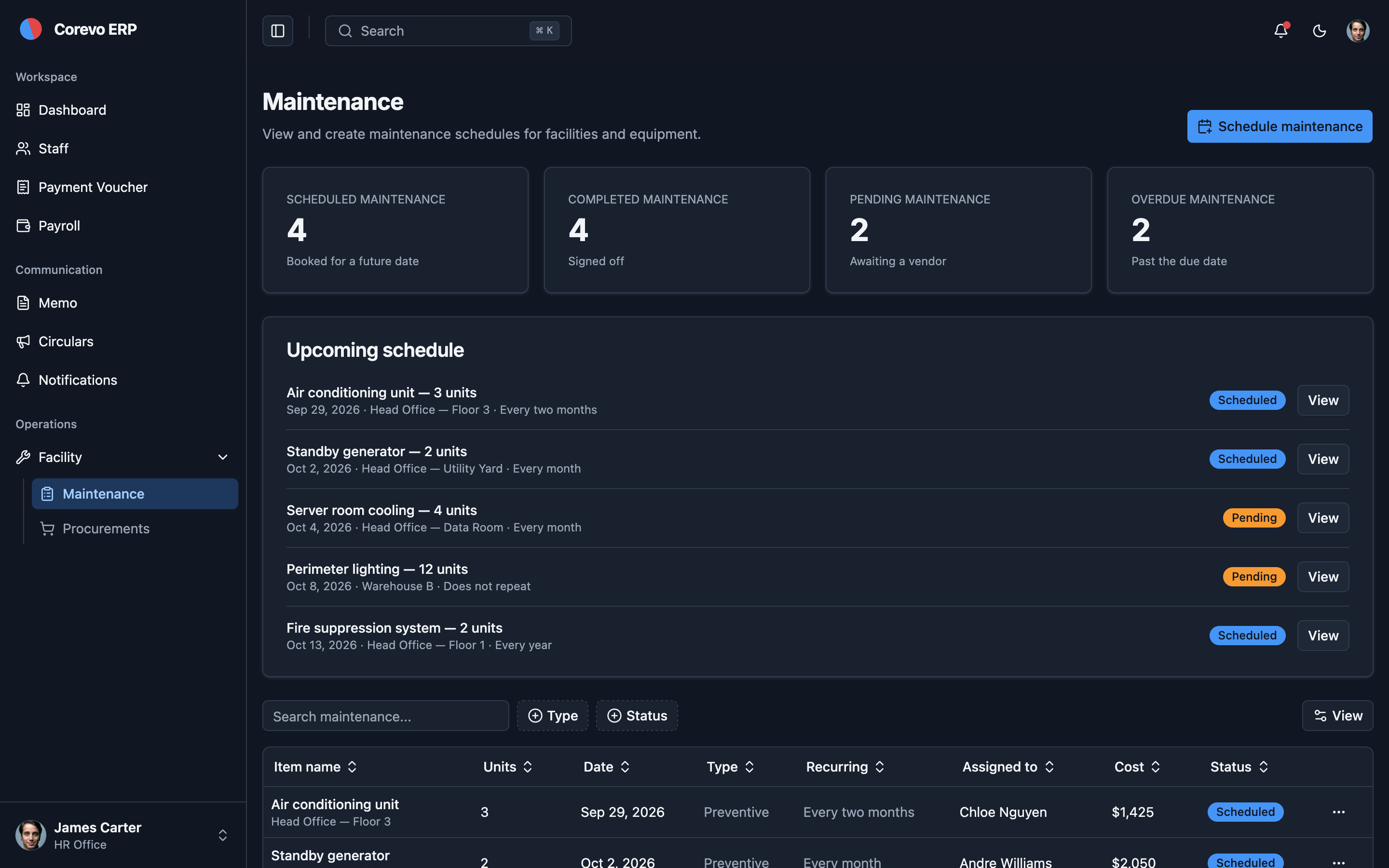The image size is (1389, 868).
Task: View Air conditioning unit schedule
Action: 1323,400
